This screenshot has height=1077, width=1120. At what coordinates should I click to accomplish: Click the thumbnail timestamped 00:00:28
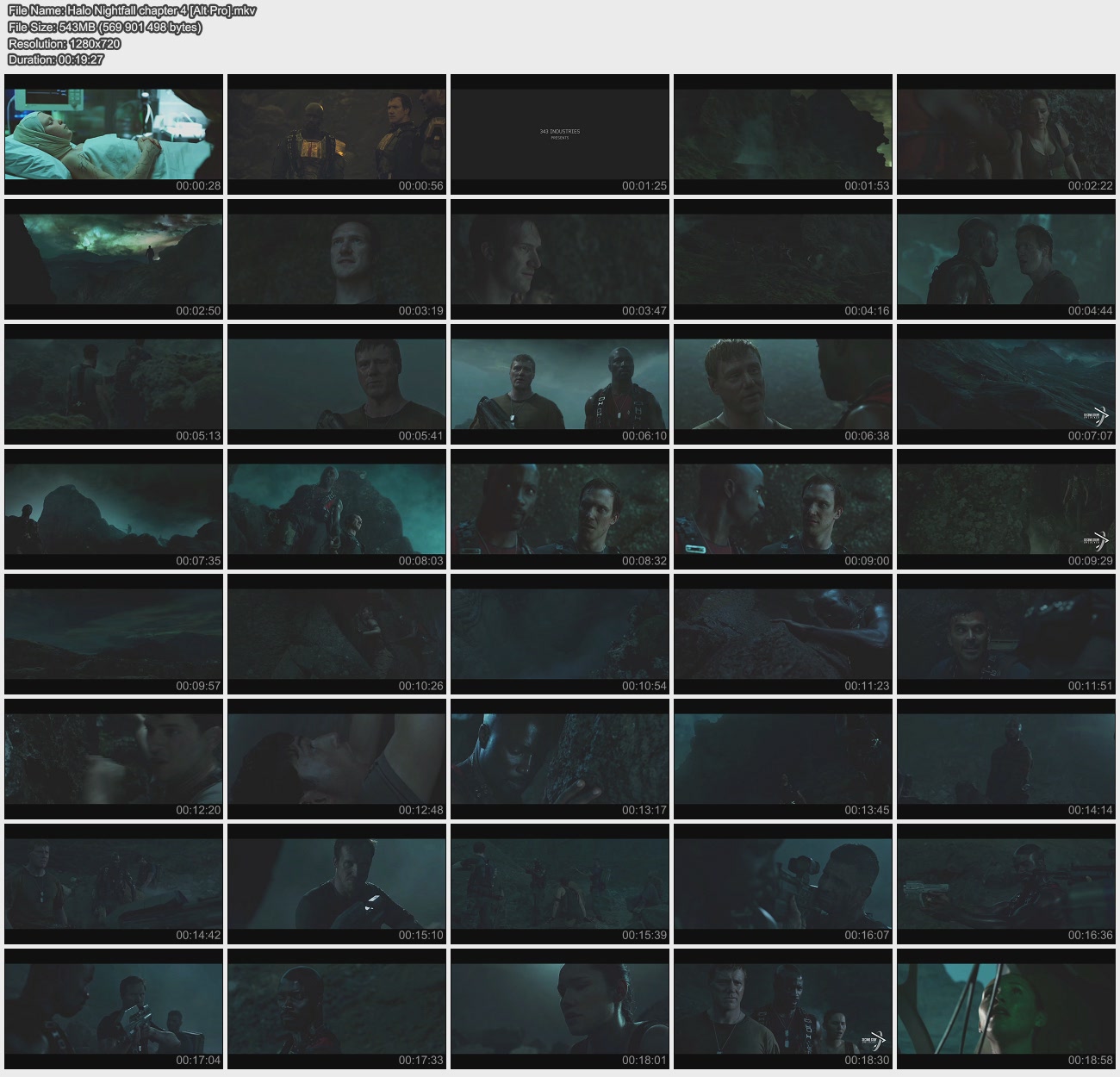click(114, 134)
